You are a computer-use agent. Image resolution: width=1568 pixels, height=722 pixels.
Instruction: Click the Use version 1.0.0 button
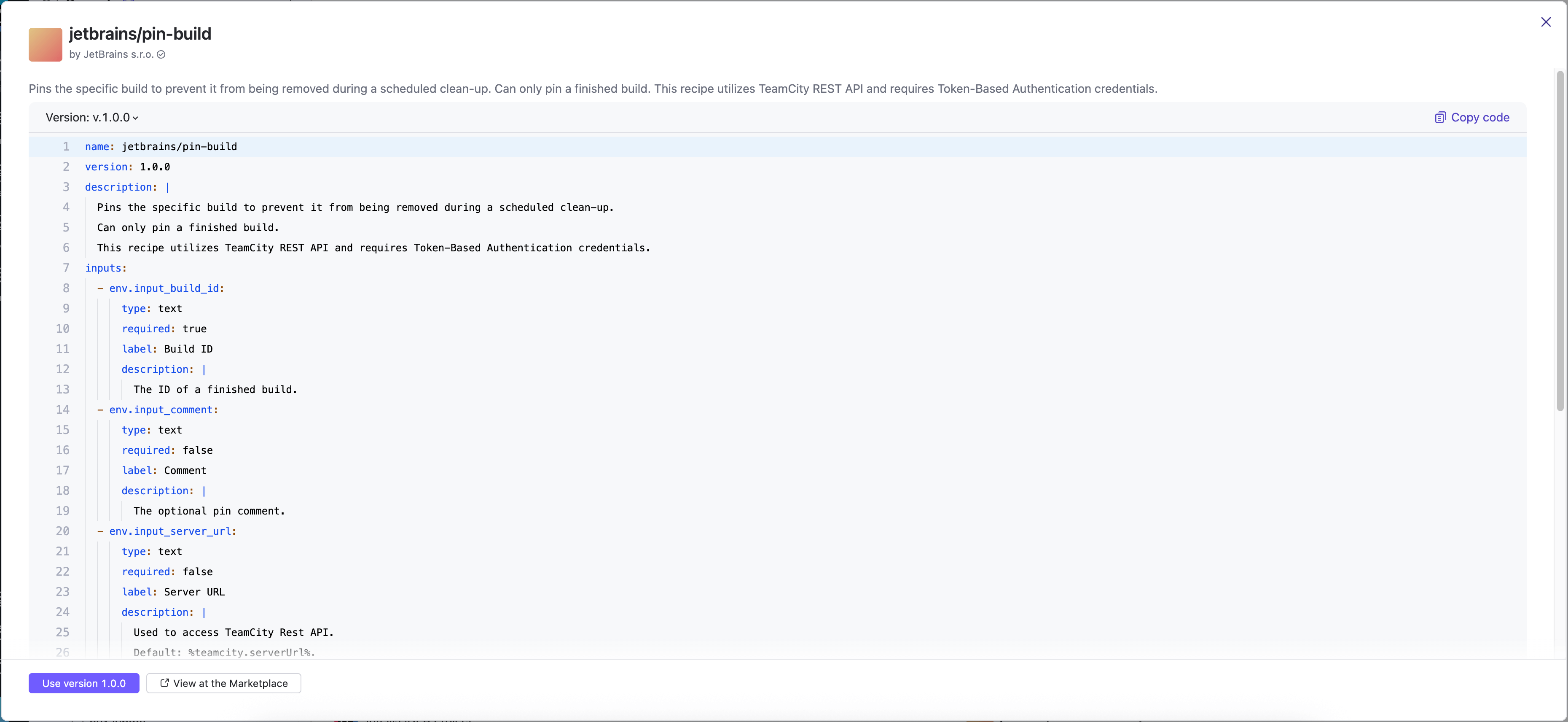(x=84, y=683)
